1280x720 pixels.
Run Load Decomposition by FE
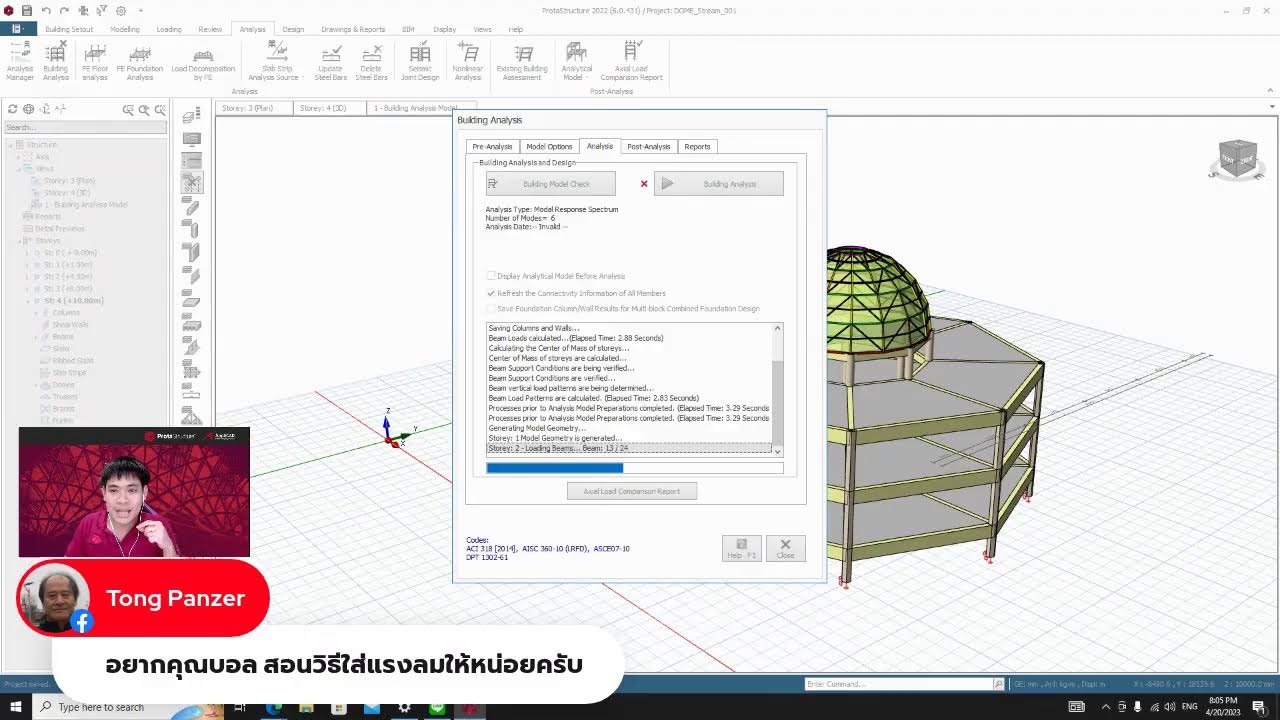click(x=203, y=61)
